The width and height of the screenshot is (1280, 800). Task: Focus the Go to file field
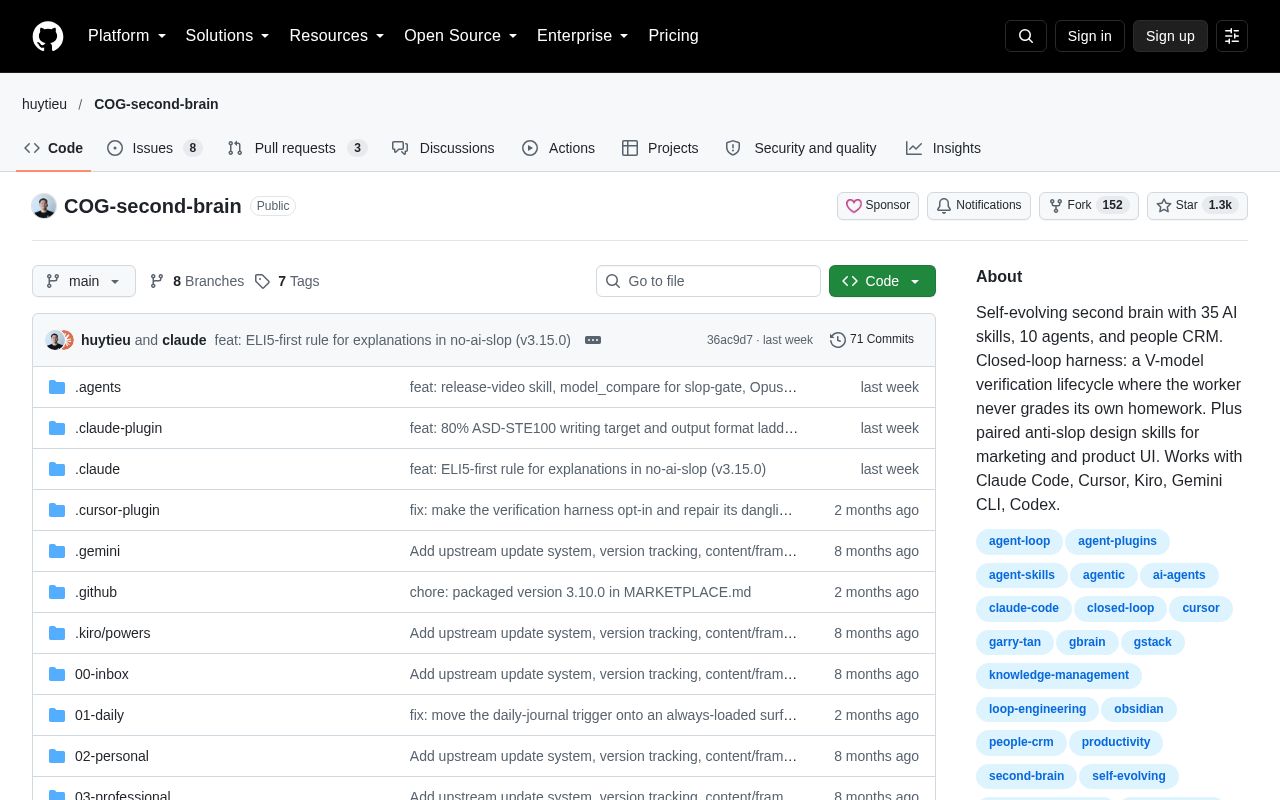(708, 281)
